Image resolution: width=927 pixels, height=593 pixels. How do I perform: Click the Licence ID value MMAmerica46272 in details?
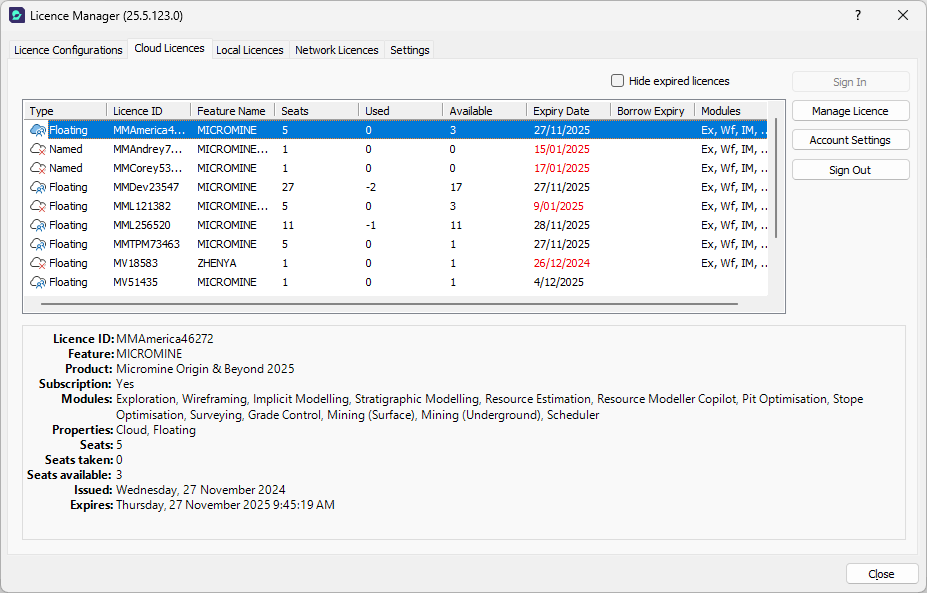pyautogui.click(x=165, y=339)
